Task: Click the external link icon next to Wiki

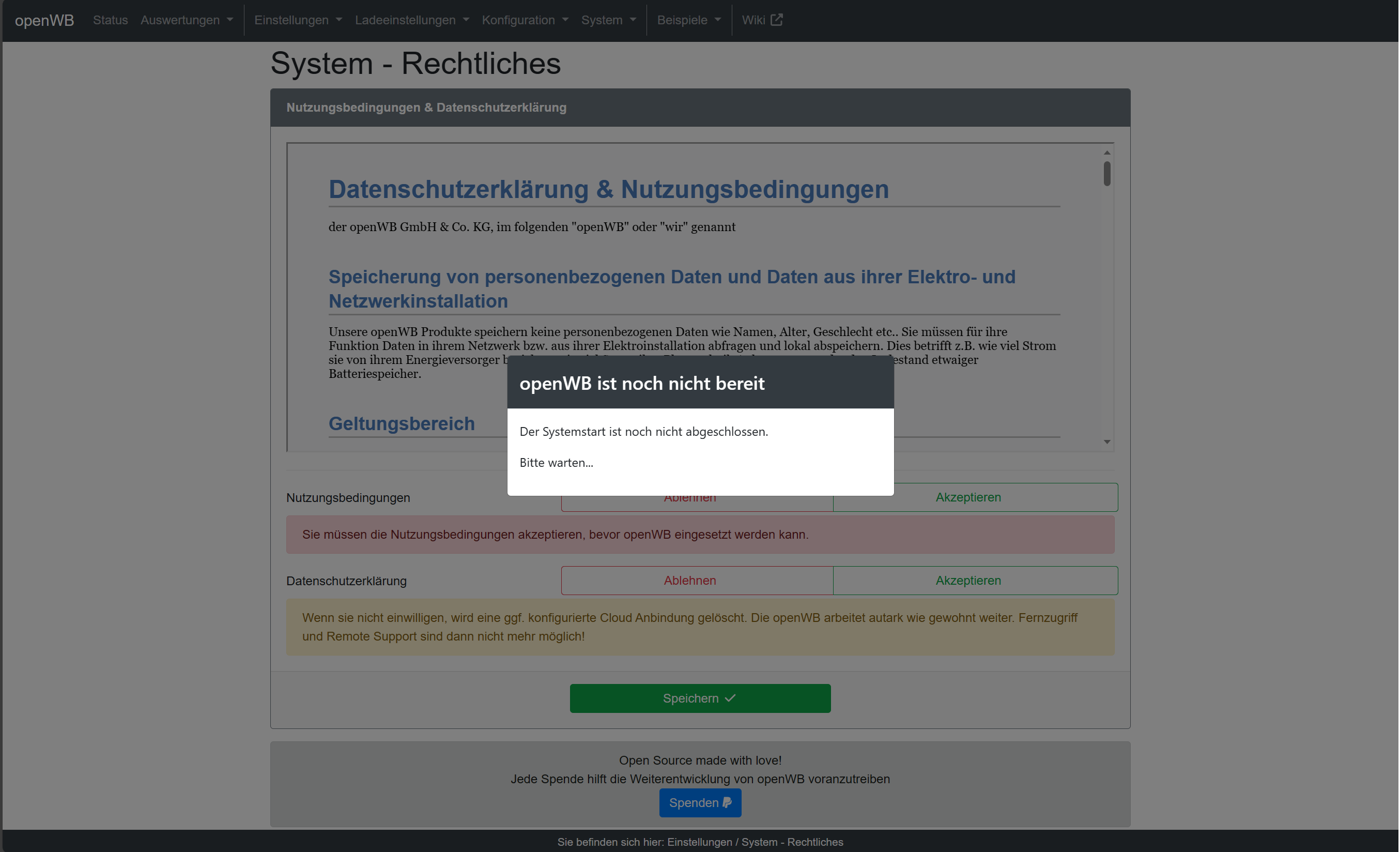Action: 777,20
